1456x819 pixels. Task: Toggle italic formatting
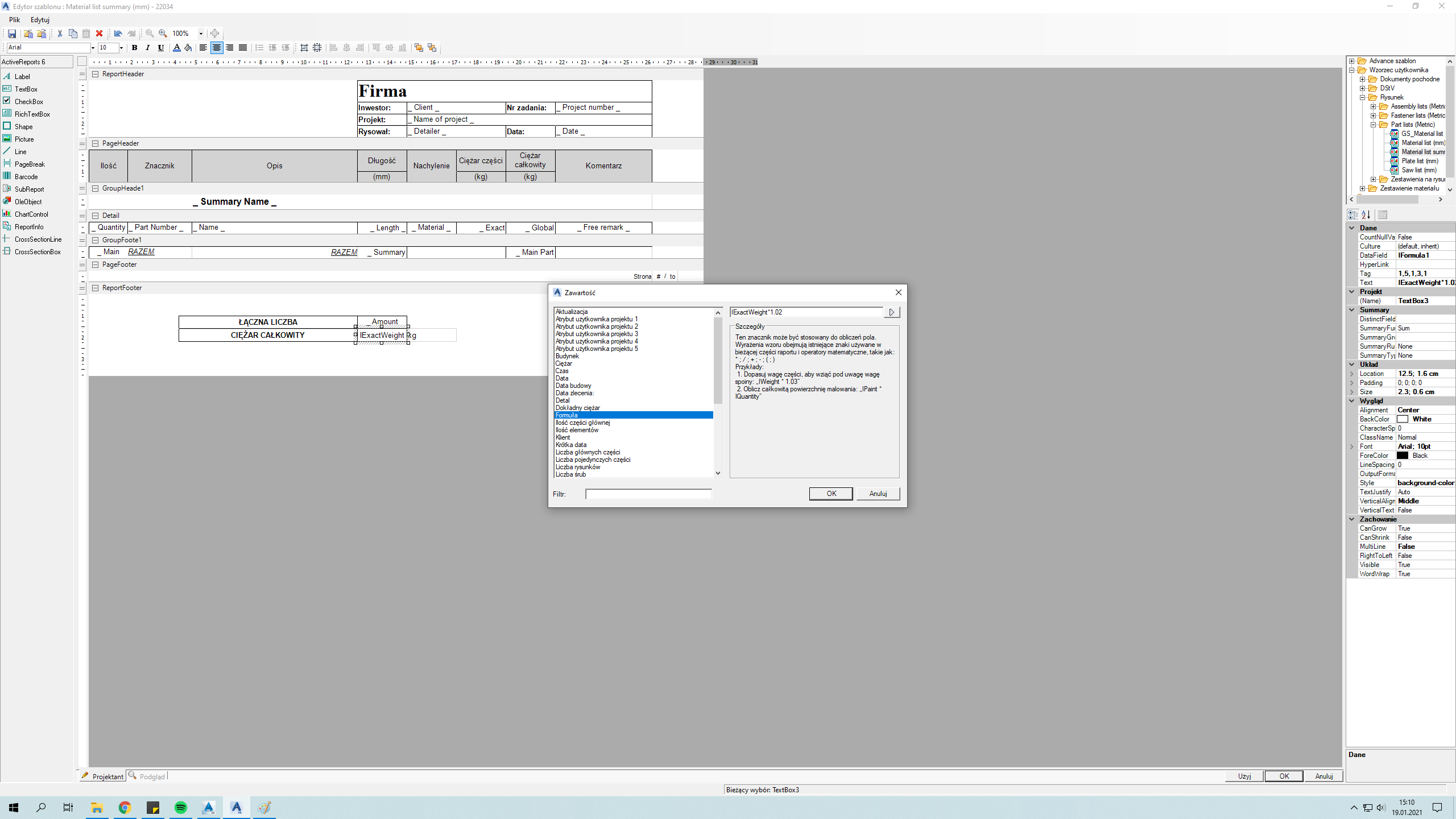(x=148, y=48)
